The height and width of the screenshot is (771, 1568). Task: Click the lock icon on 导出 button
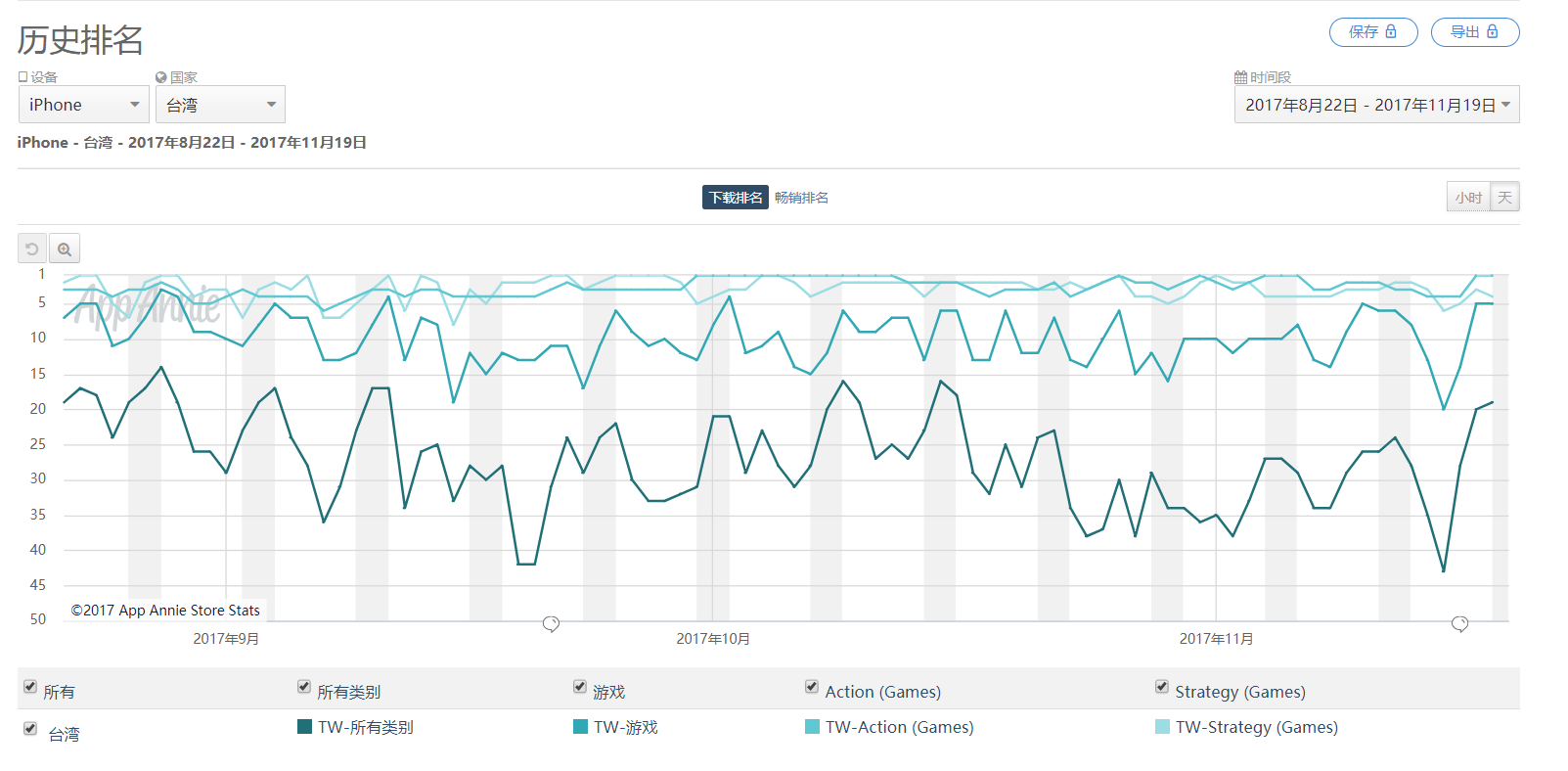(x=1492, y=31)
